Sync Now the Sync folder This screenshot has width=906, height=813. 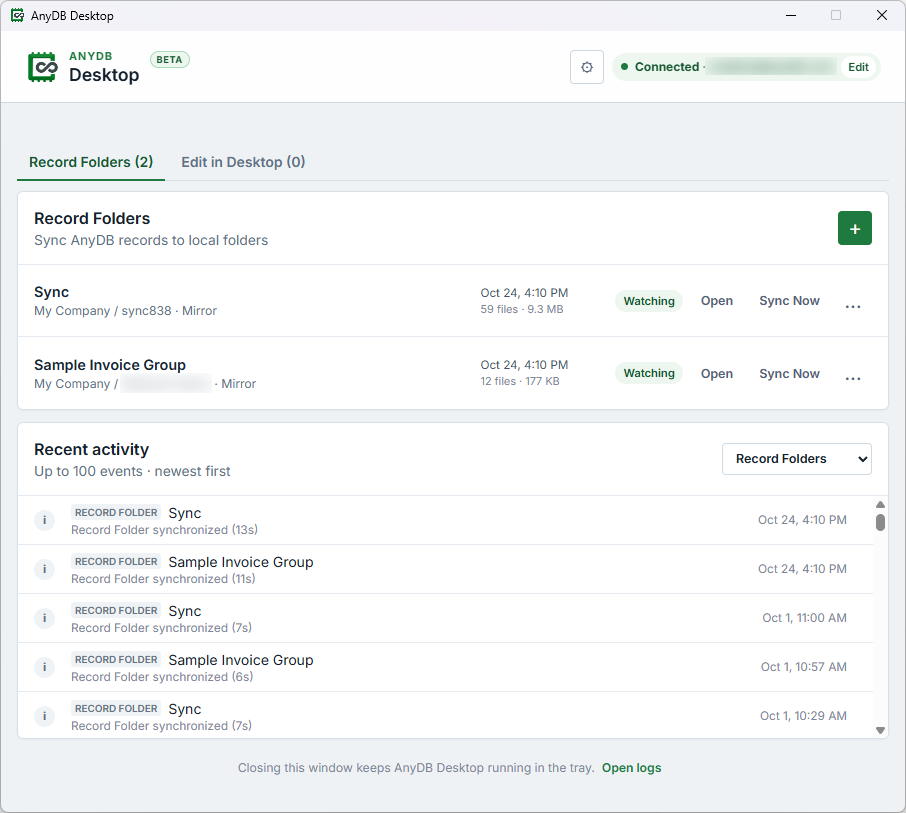coord(789,301)
